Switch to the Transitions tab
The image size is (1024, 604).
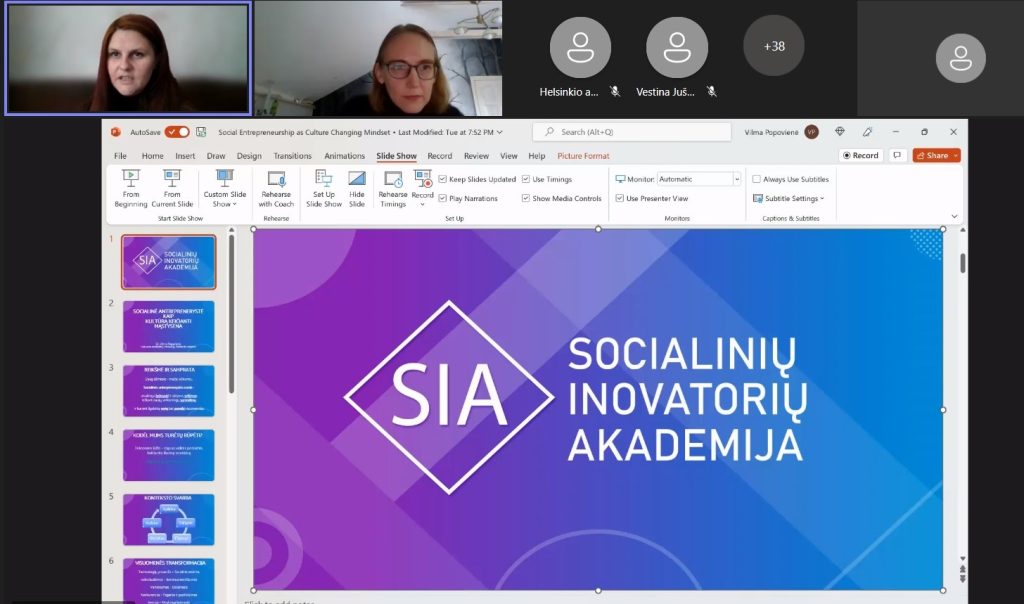292,156
